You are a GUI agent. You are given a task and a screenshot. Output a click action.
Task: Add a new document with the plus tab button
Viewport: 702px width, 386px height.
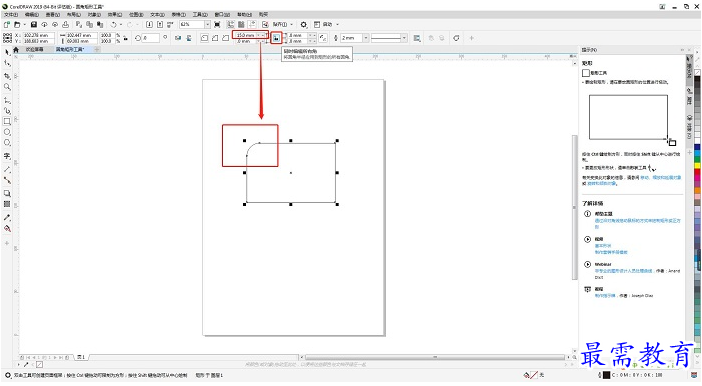pyautogui.click(x=97, y=49)
